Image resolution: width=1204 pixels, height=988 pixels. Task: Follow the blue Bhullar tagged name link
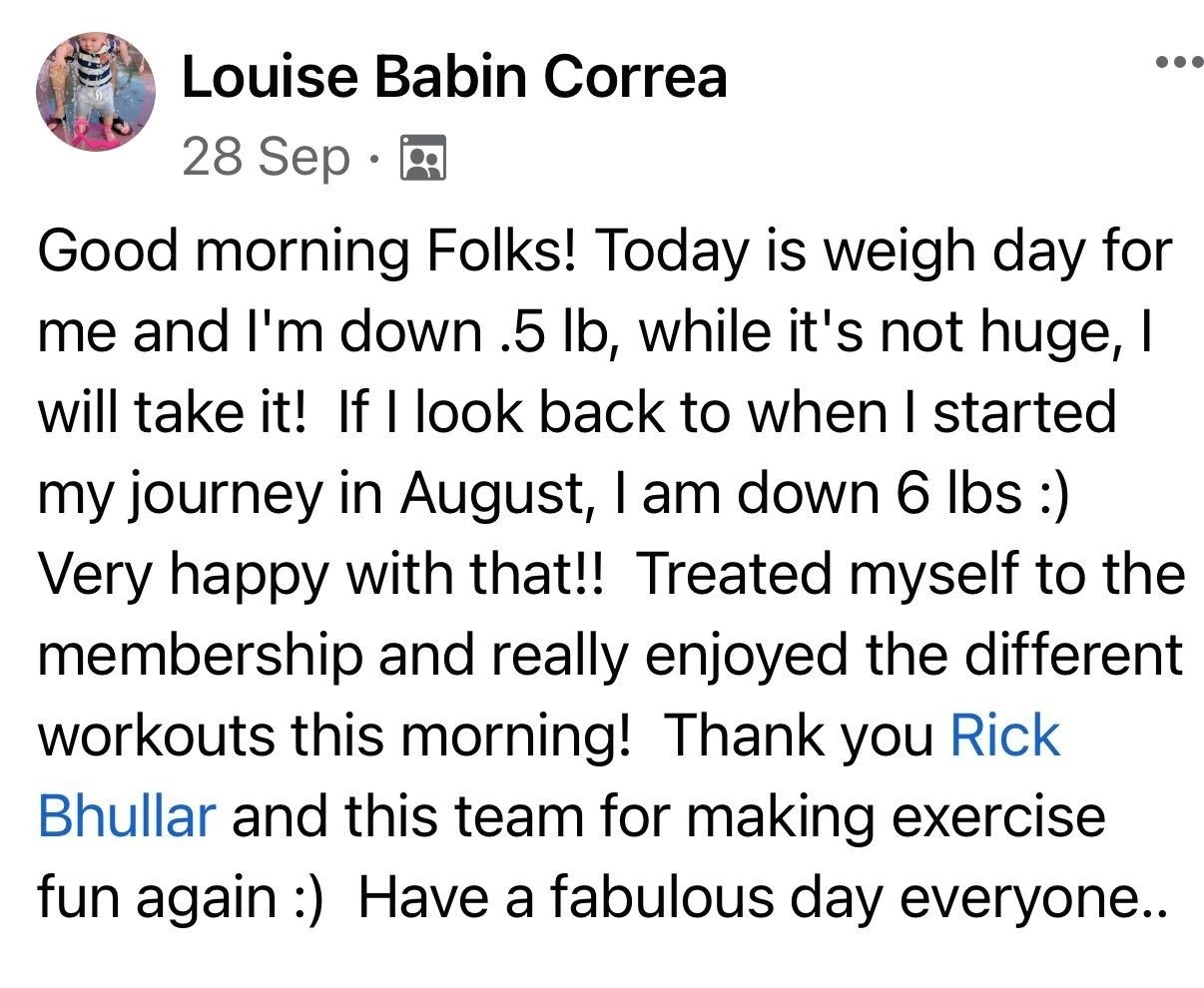click(x=126, y=816)
